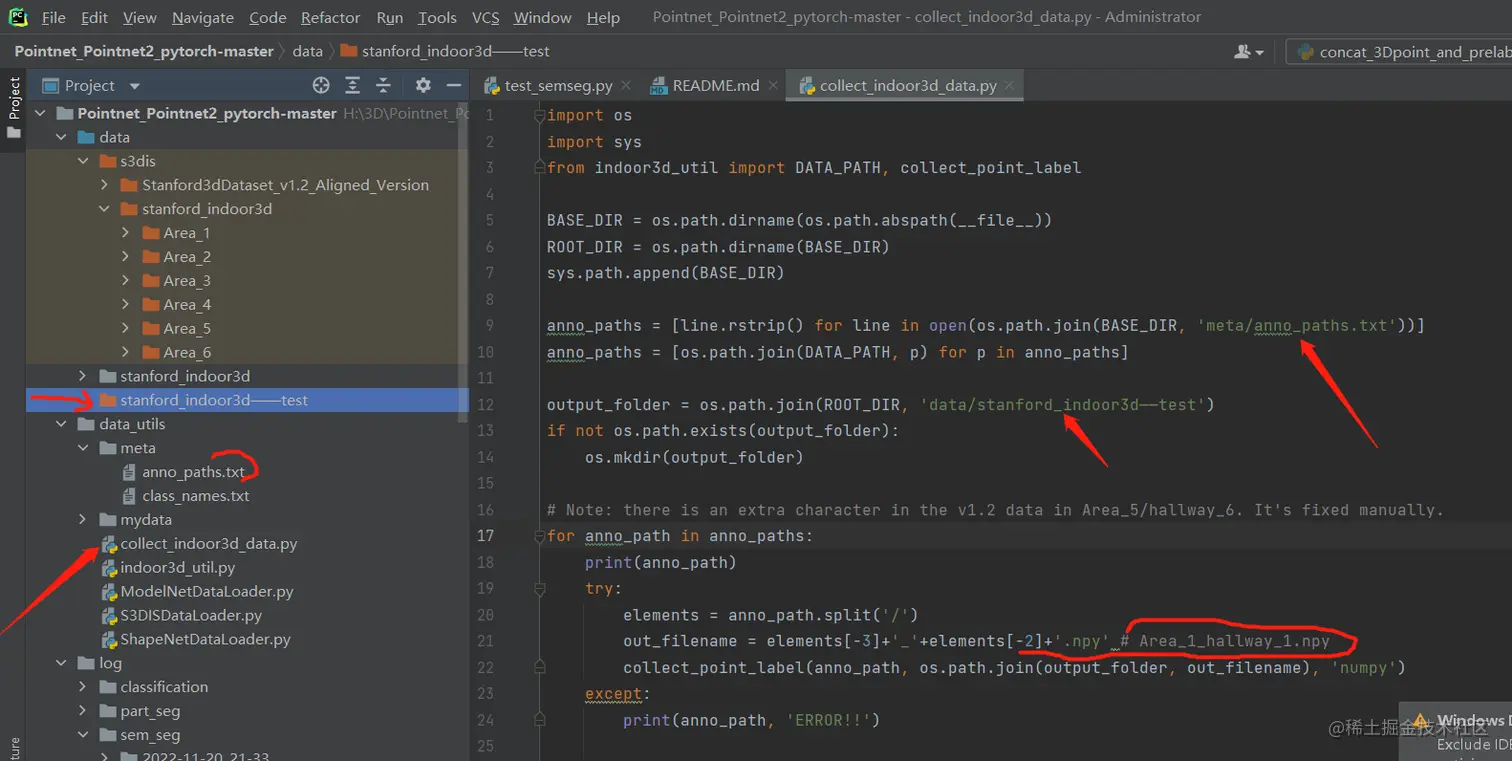Image resolution: width=1512 pixels, height=761 pixels.
Task: Open the Tools menu
Action: (437, 18)
